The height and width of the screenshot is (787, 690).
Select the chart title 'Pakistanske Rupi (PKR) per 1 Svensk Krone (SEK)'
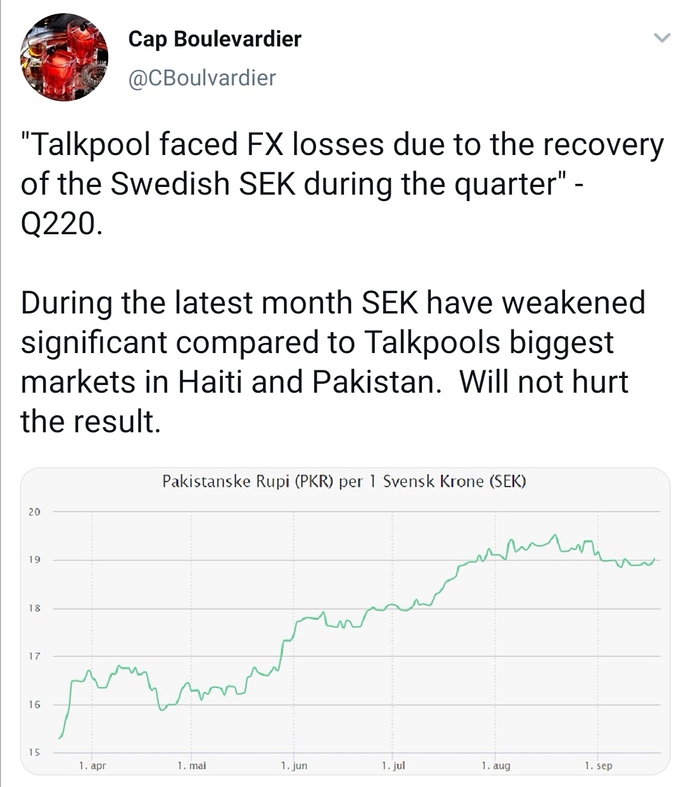[344, 481]
